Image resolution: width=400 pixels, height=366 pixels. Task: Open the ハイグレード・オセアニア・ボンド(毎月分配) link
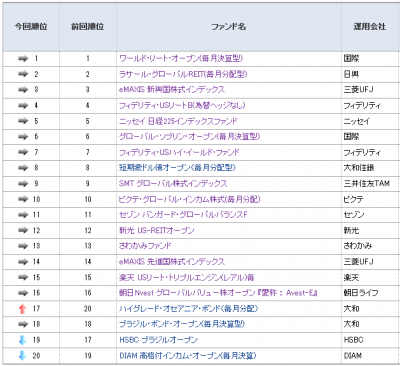click(x=188, y=309)
